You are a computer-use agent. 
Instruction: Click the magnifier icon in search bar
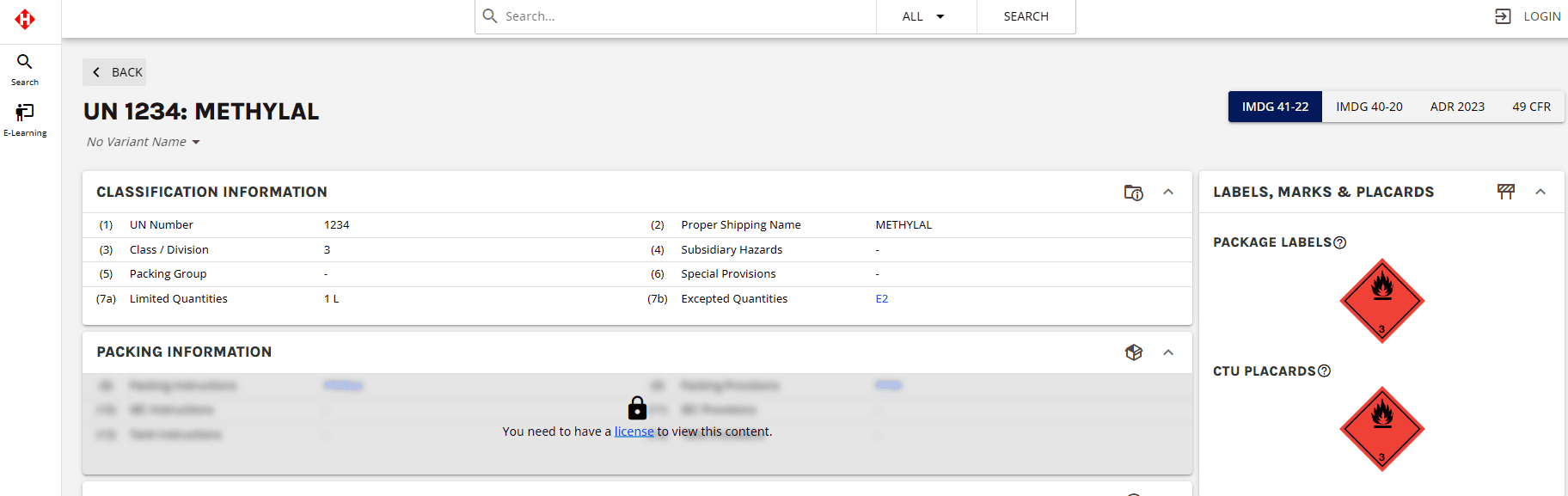[490, 16]
